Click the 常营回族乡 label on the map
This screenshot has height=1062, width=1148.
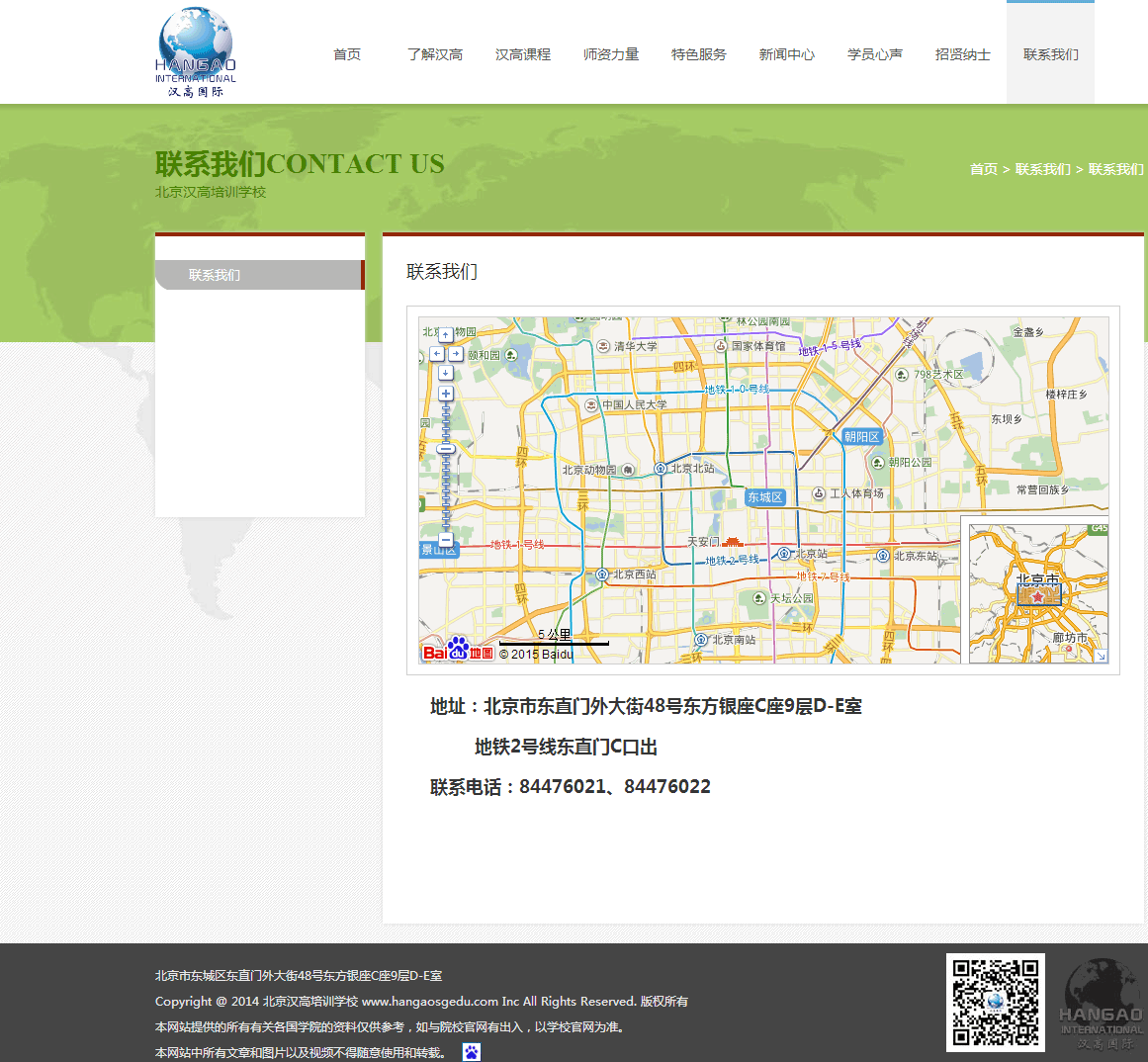coord(1042,489)
